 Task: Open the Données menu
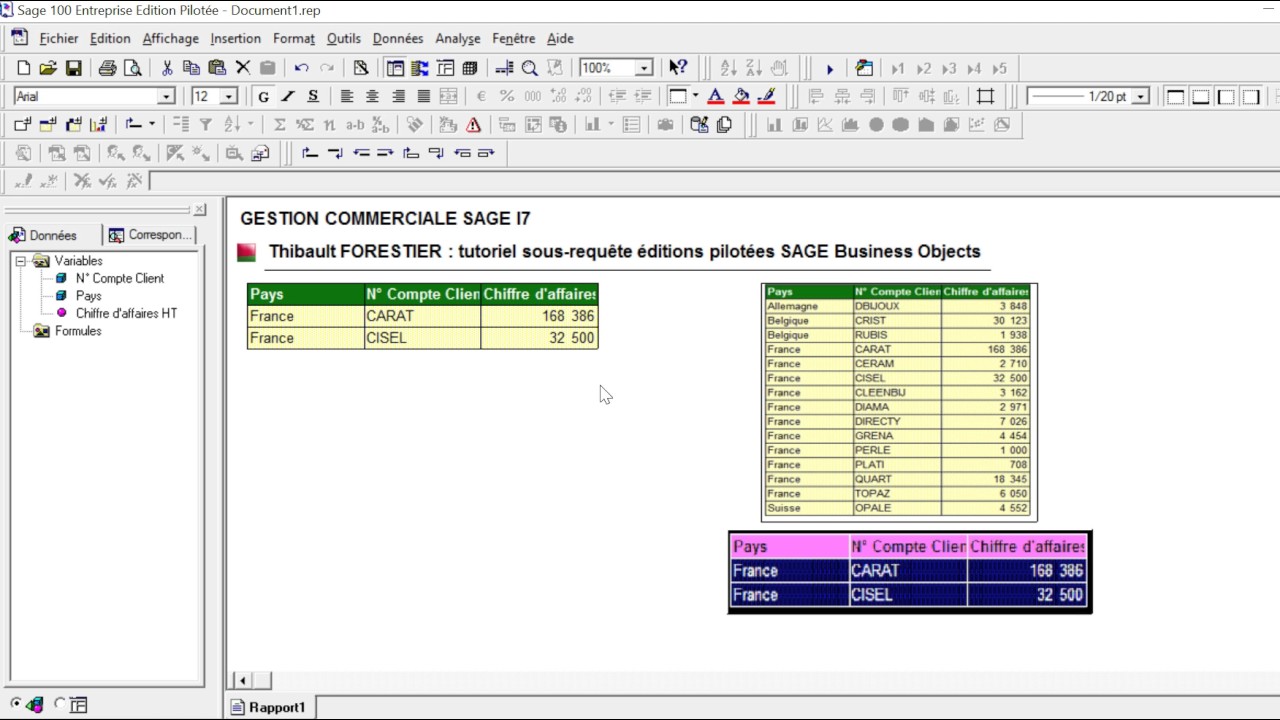click(398, 38)
